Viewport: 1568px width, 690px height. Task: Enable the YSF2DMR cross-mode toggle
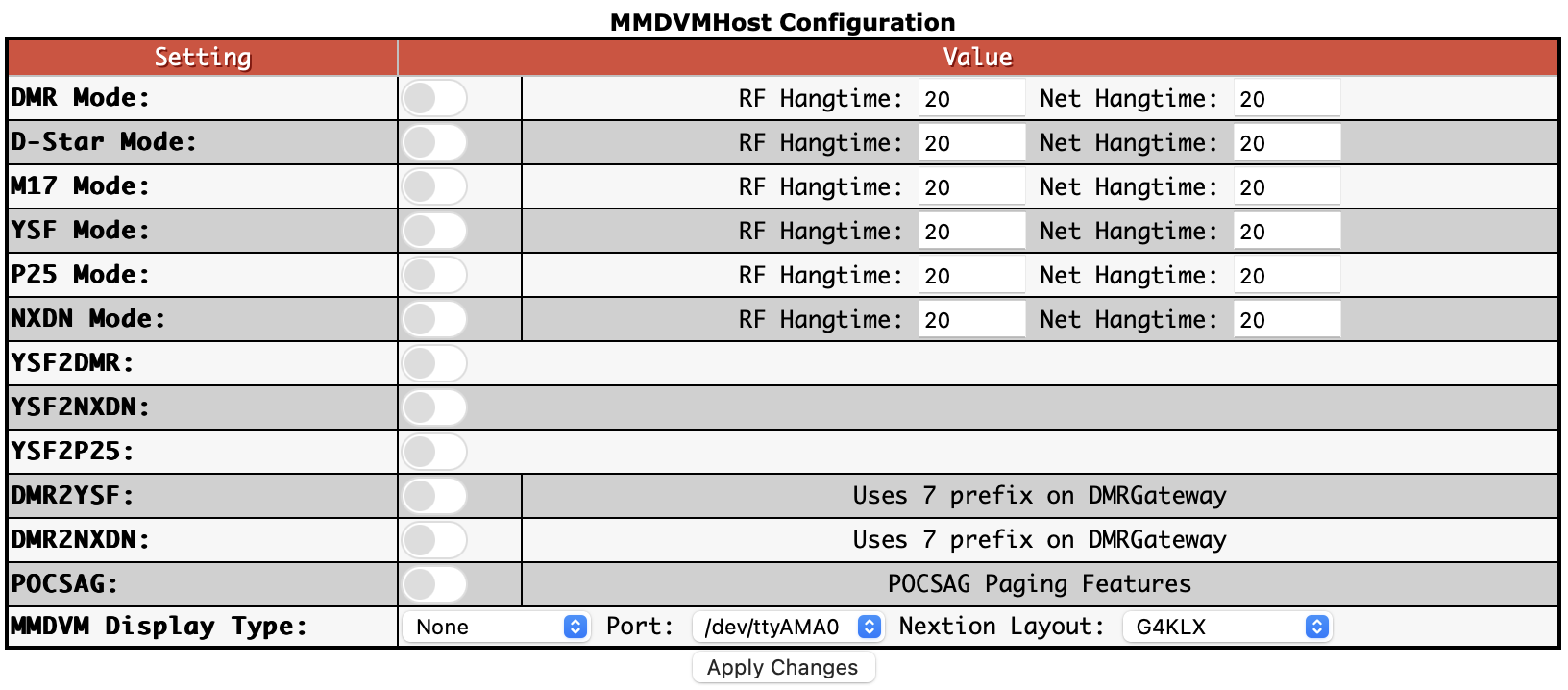pos(433,363)
